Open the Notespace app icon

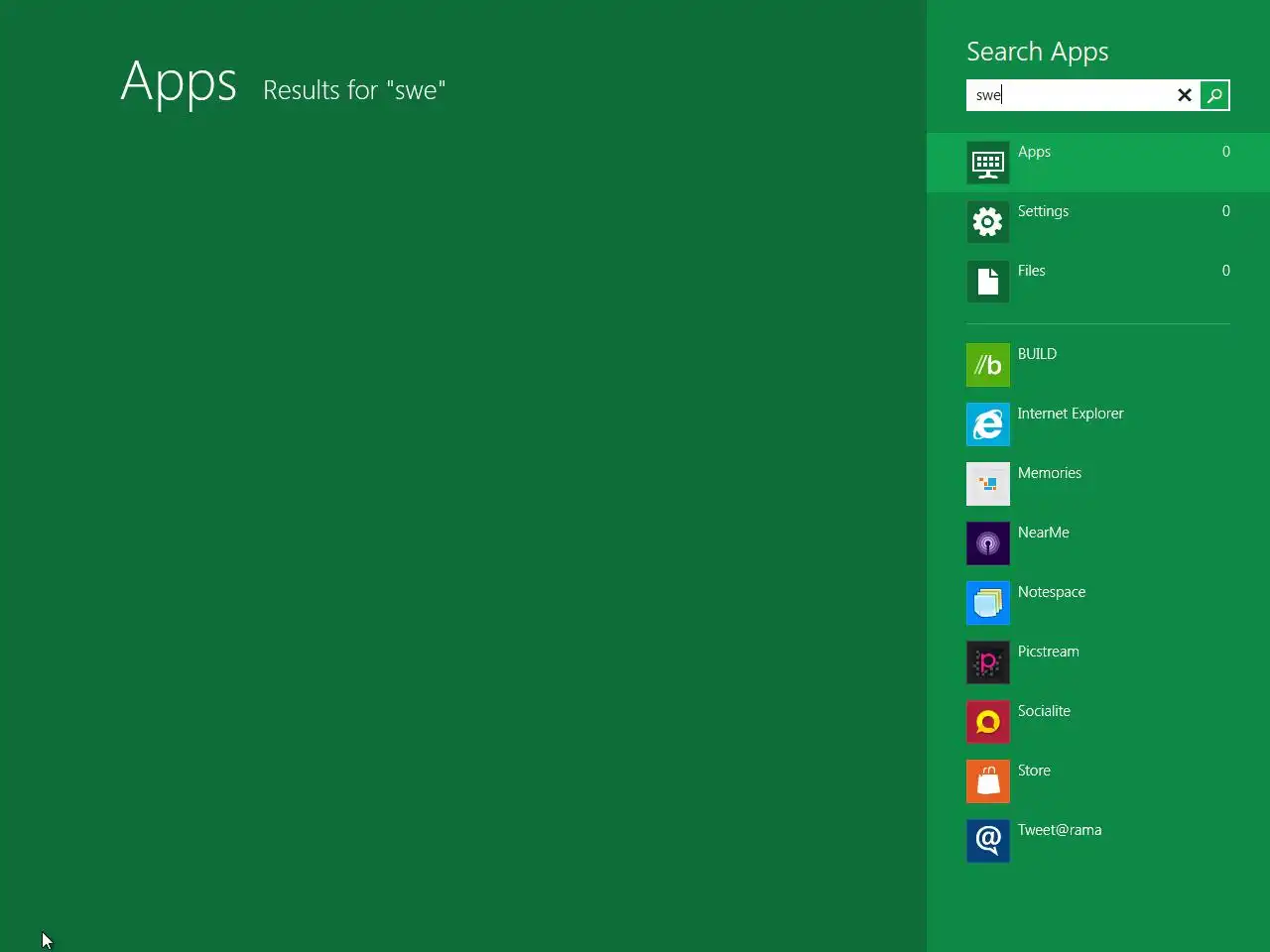tap(988, 603)
